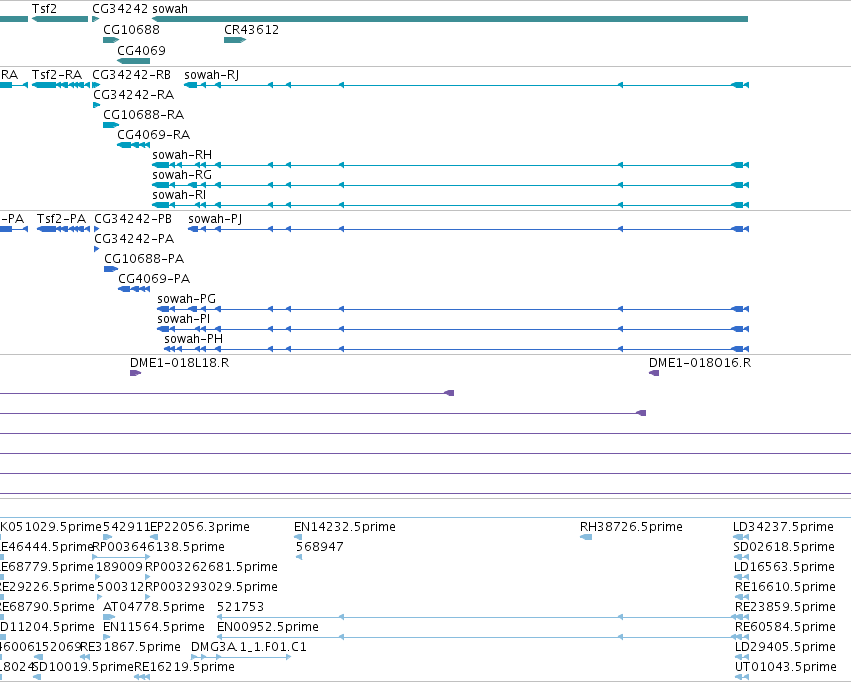This screenshot has width=851, height=682.
Task: Select the 189009 feature label
Action: coord(119,567)
